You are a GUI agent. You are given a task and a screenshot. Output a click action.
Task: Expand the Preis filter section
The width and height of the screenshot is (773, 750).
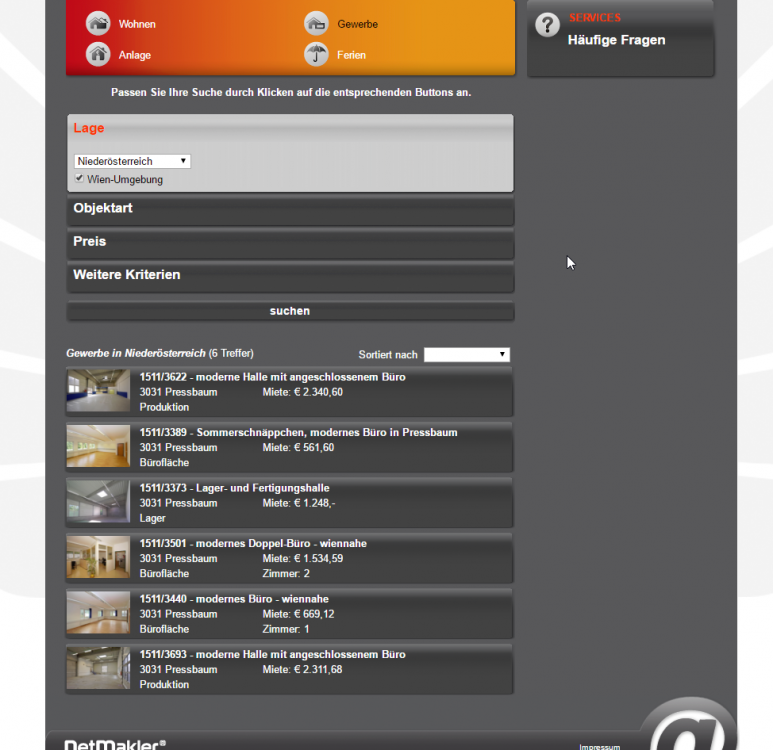click(90, 242)
